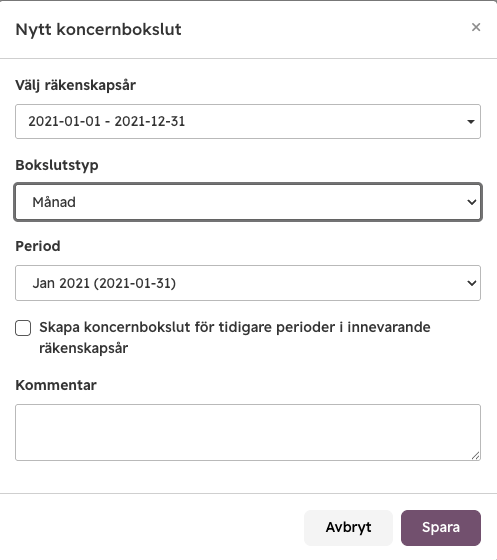The height and width of the screenshot is (560, 497).
Task: Focus the Kommentar text area
Action: click(x=248, y=432)
